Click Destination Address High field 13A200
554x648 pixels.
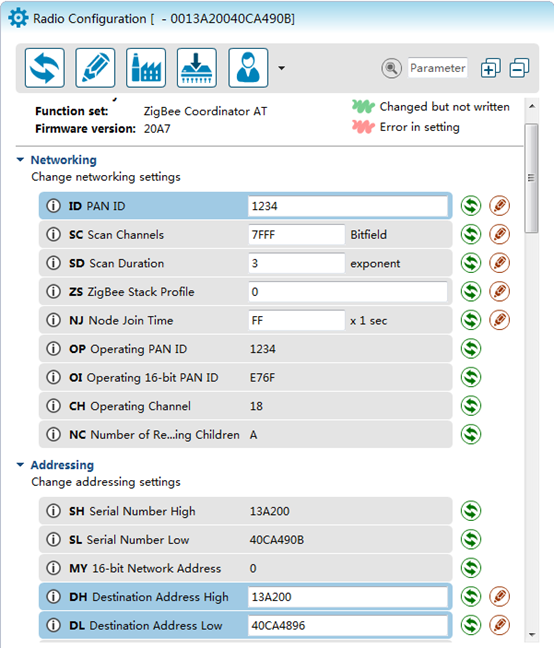coord(347,596)
